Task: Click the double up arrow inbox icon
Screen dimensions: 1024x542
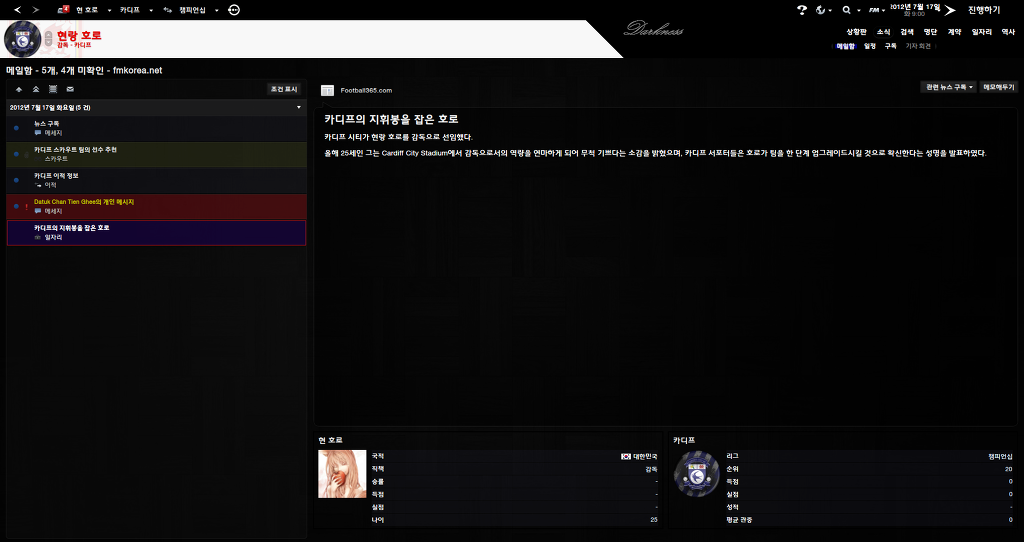Action: [36, 89]
